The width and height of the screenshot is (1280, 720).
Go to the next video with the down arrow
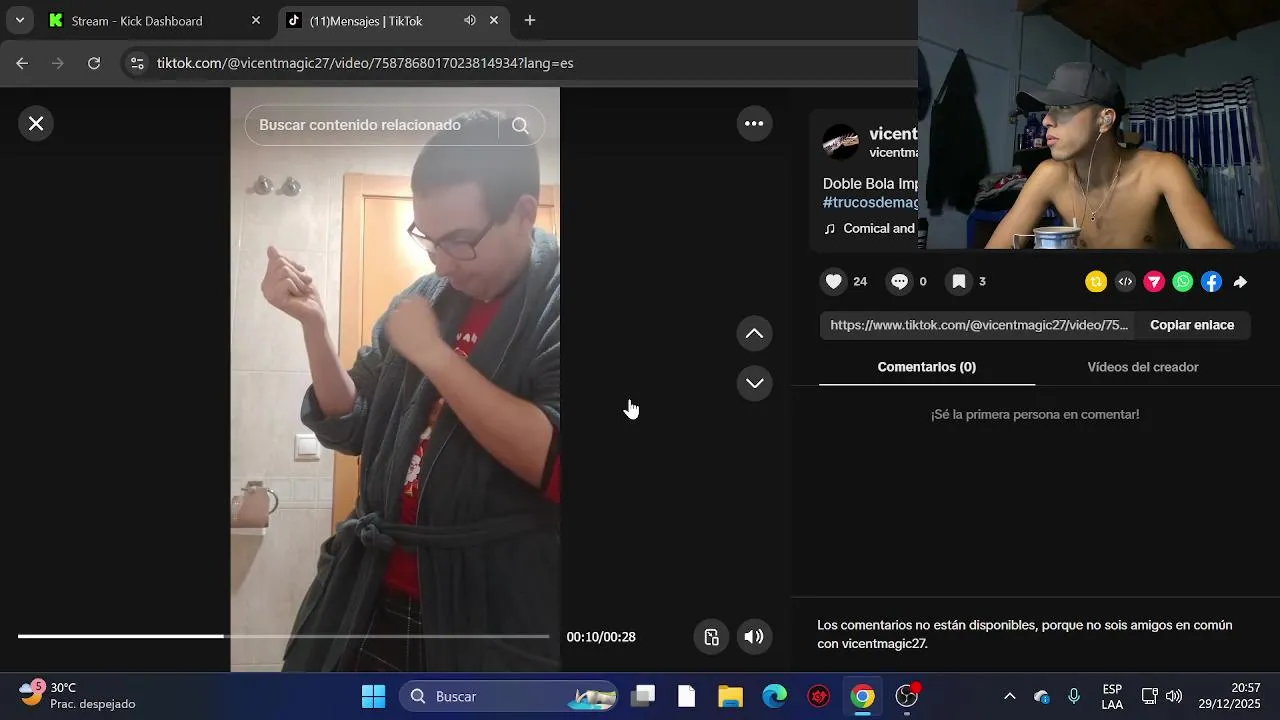tap(754, 383)
